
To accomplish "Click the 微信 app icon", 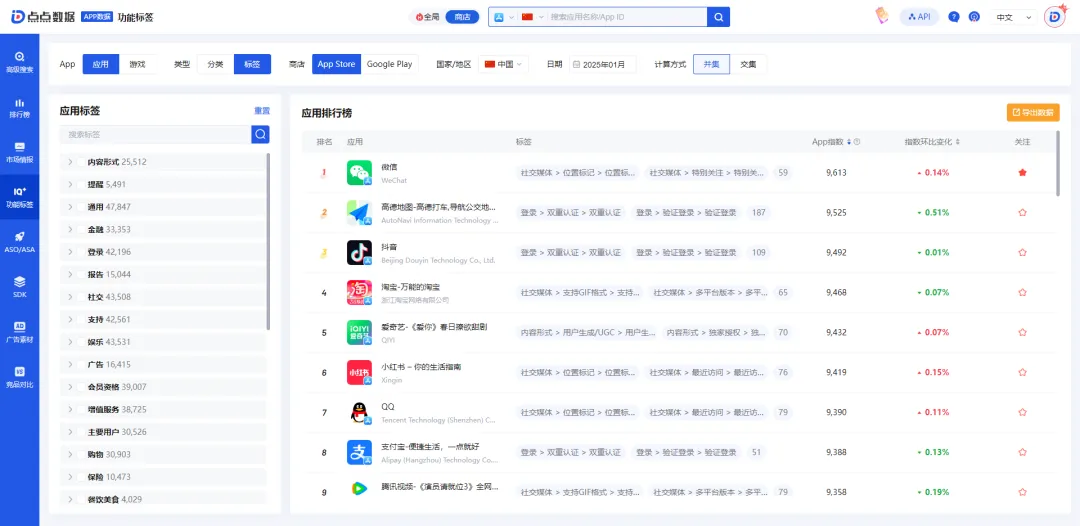I will [360, 173].
